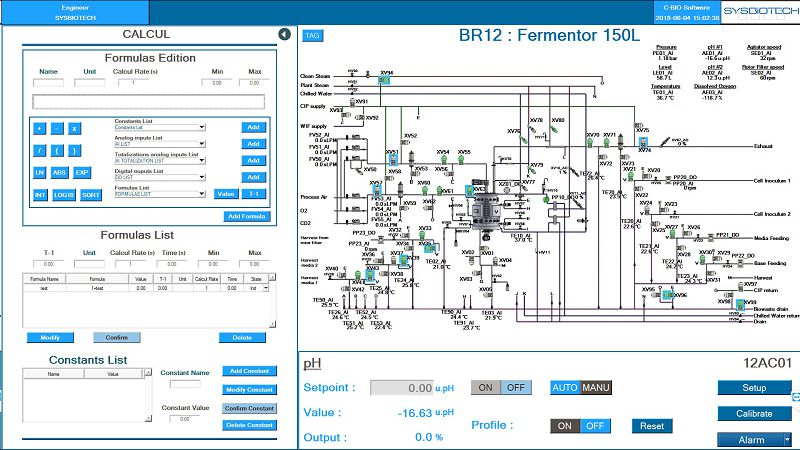The height and width of the screenshot is (450, 800).
Task: Click the XV74 exhaust valve icon
Action: pos(643,142)
